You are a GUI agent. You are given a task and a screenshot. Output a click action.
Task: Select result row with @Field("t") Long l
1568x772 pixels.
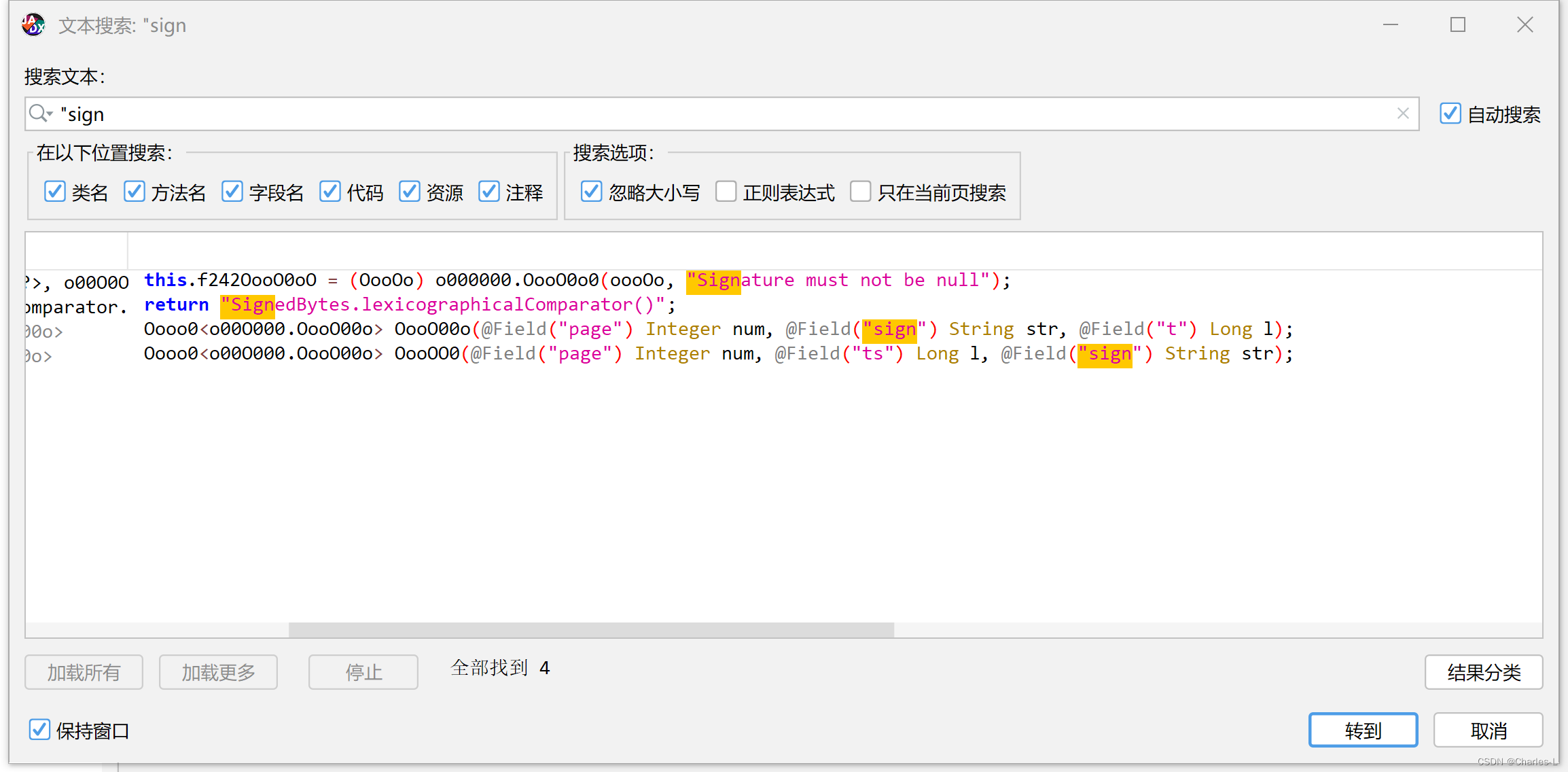point(783,330)
